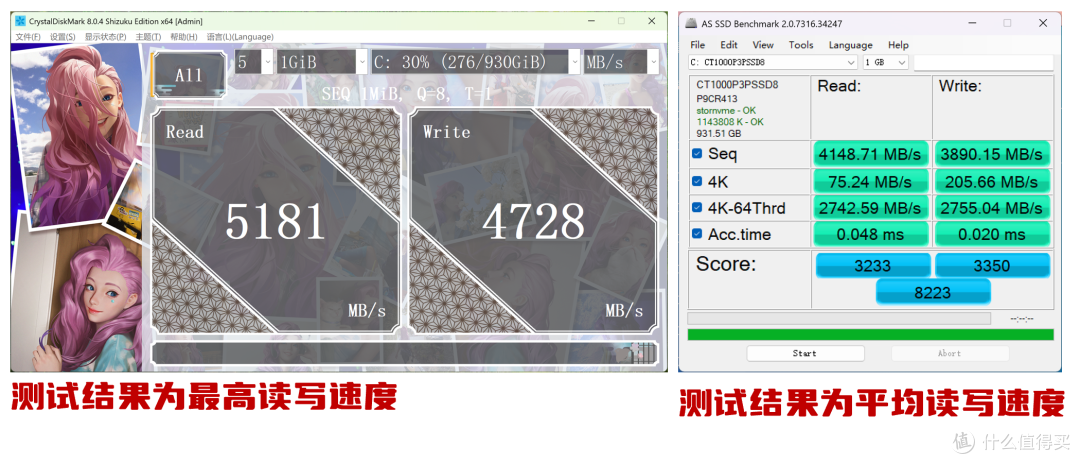Run all tests with the All button
Screen dimensions: 1080x464
(188, 74)
